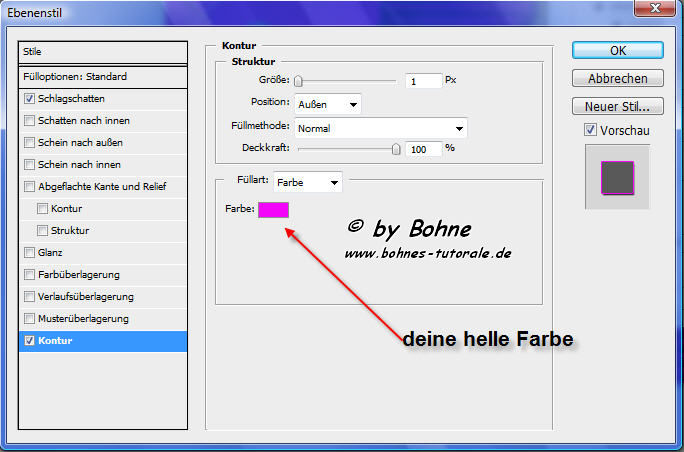Enable the Schatten nach innen checkbox

pos(30,121)
